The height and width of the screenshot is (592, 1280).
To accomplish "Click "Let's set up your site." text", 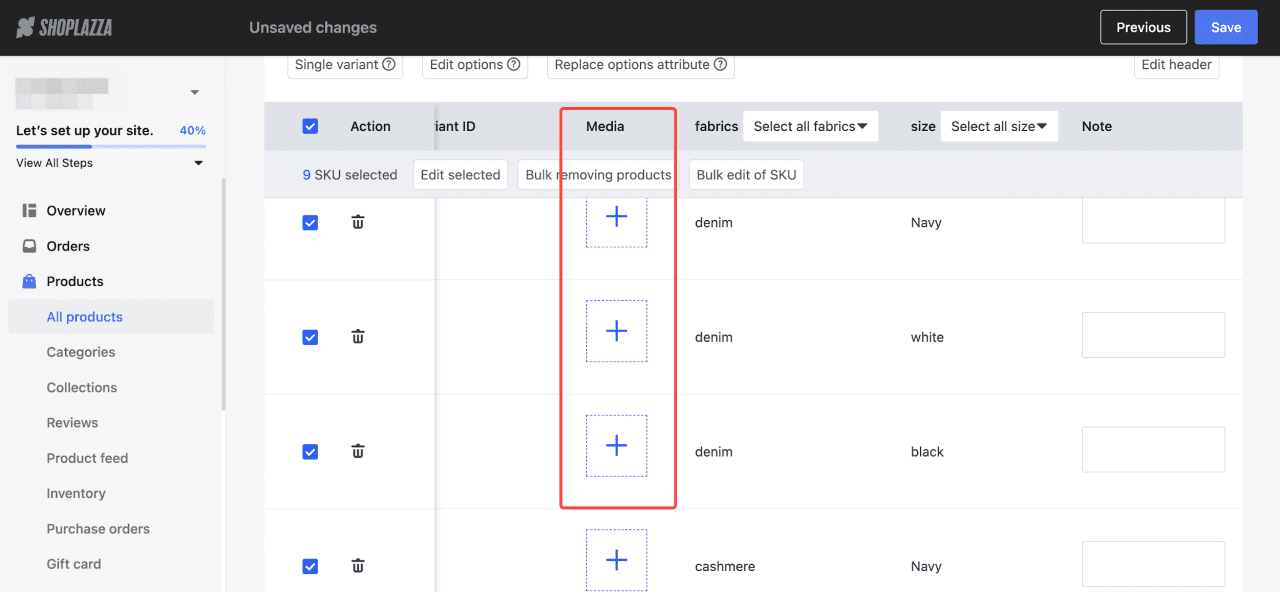I will pos(83,130).
